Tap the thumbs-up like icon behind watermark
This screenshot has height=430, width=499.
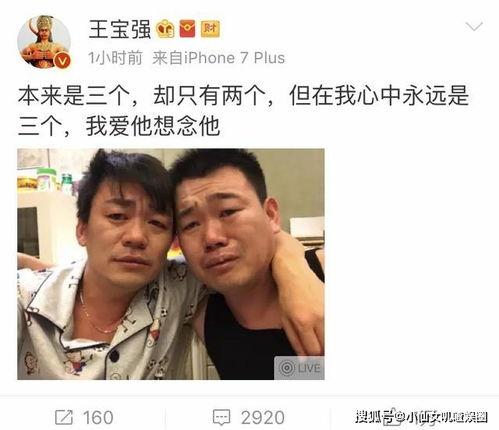coord(391,418)
